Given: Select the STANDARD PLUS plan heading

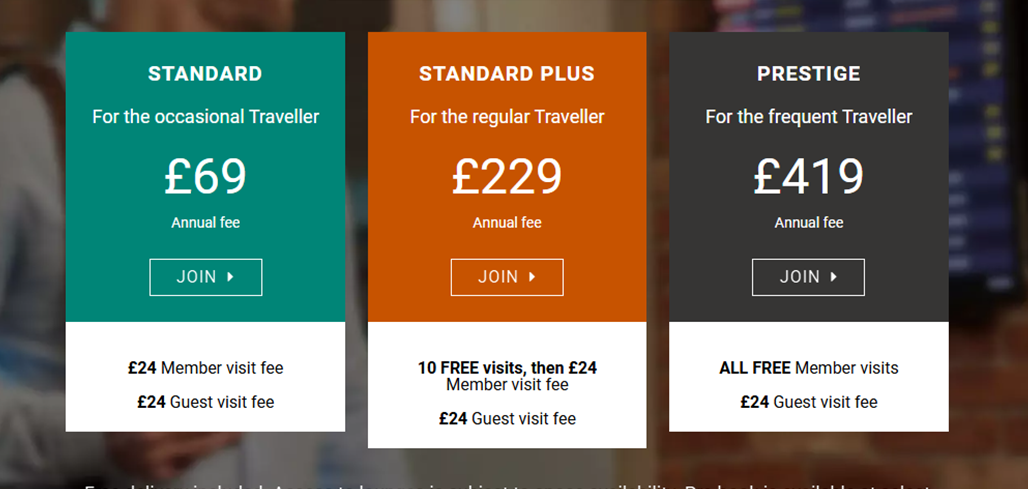Looking at the screenshot, I should 507,73.
